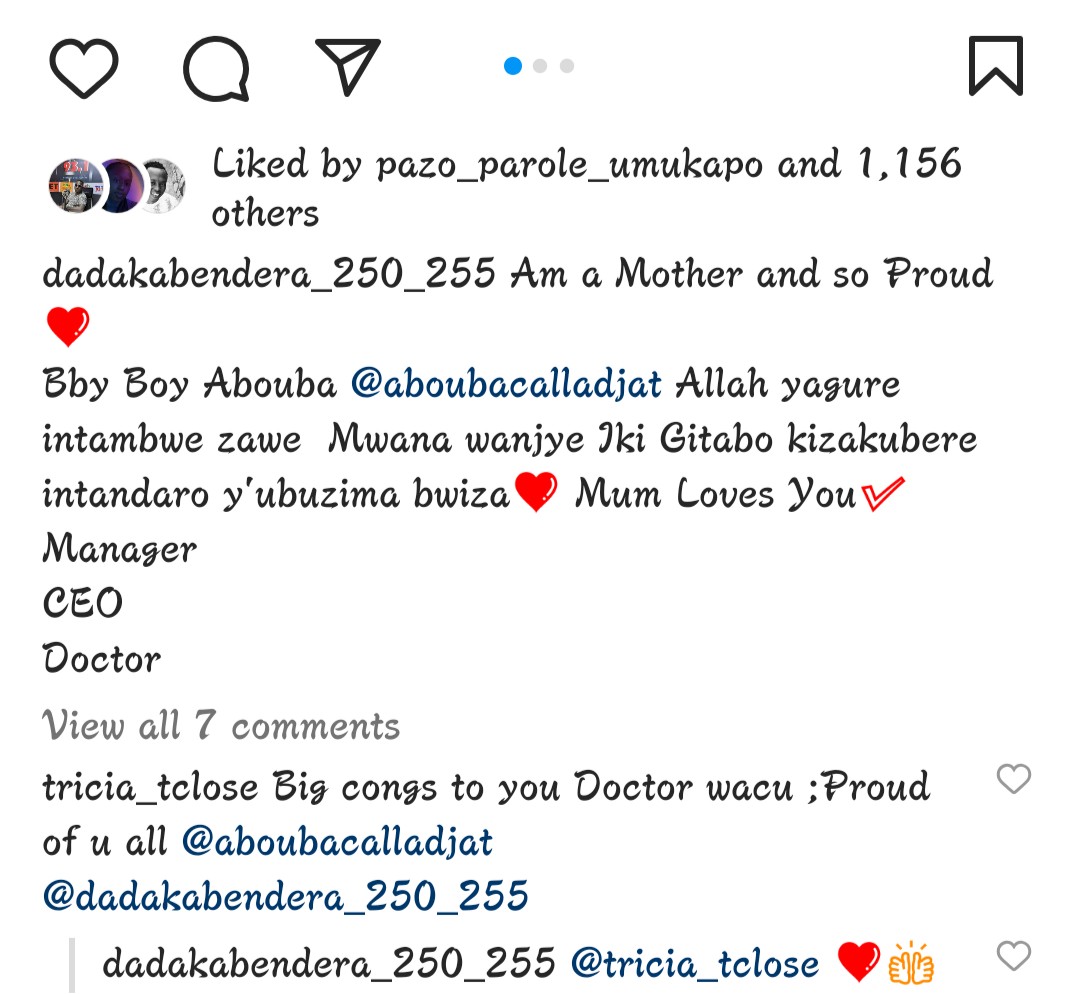Expand View all 7 comments
1080x994 pixels.
[x=221, y=725]
